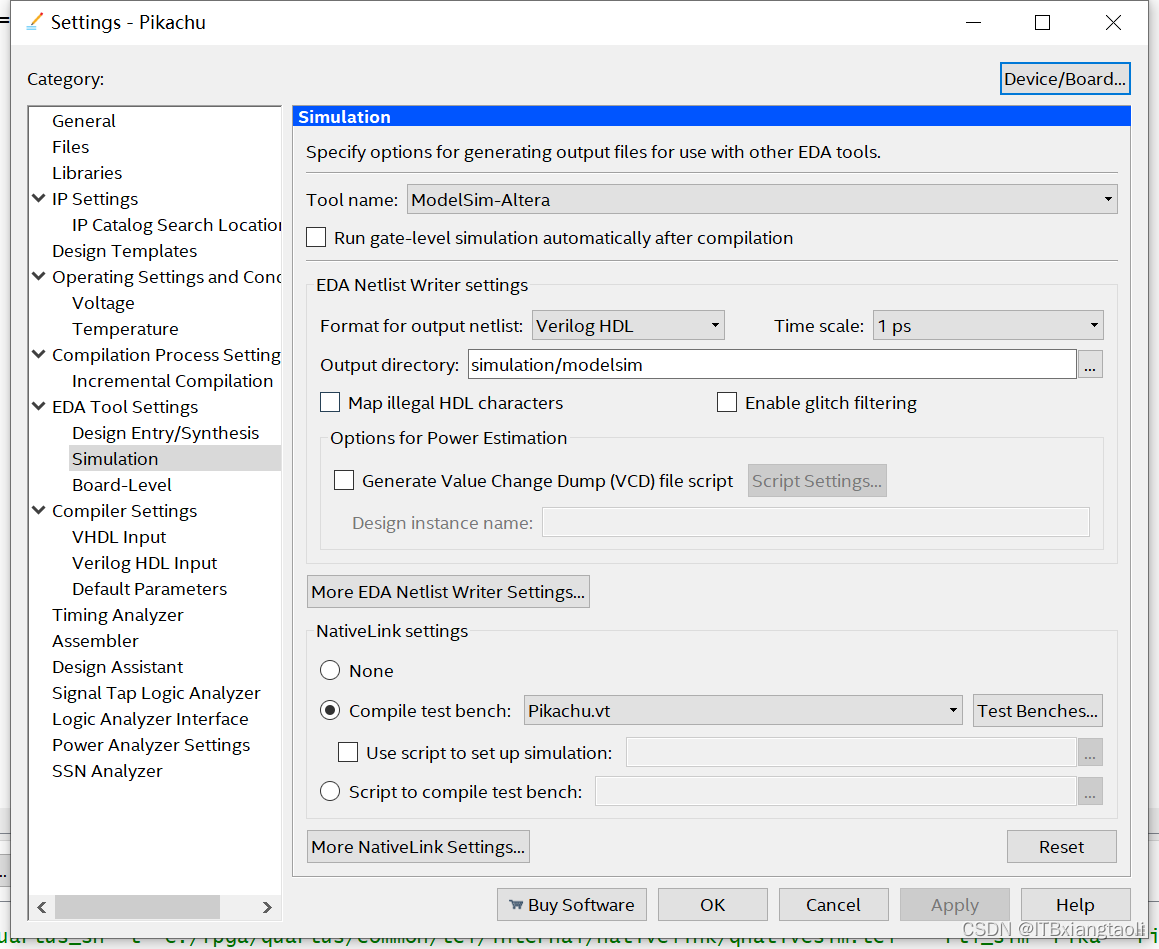Open Verilog HDL Input settings
This screenshot has height=949, width=1159.
coord(144,563)
